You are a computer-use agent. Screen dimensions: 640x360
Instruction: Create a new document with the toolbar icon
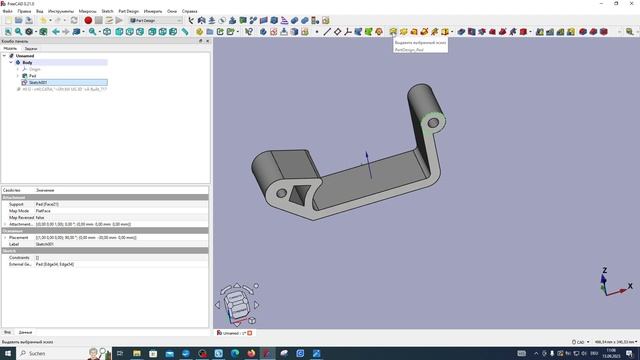coord(8,20)
